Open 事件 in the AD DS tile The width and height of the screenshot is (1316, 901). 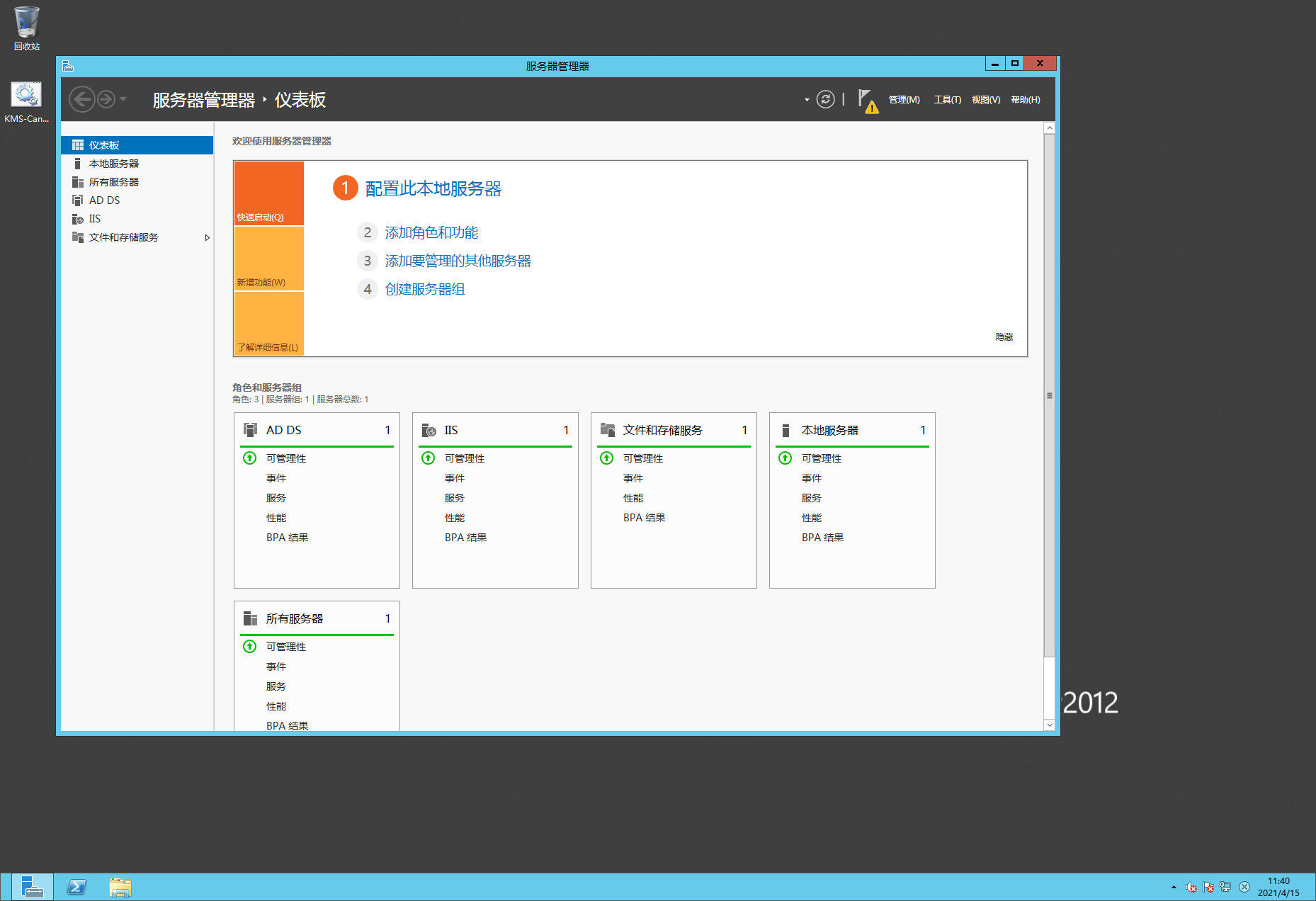pyautogui.click(x=276, y=478)
